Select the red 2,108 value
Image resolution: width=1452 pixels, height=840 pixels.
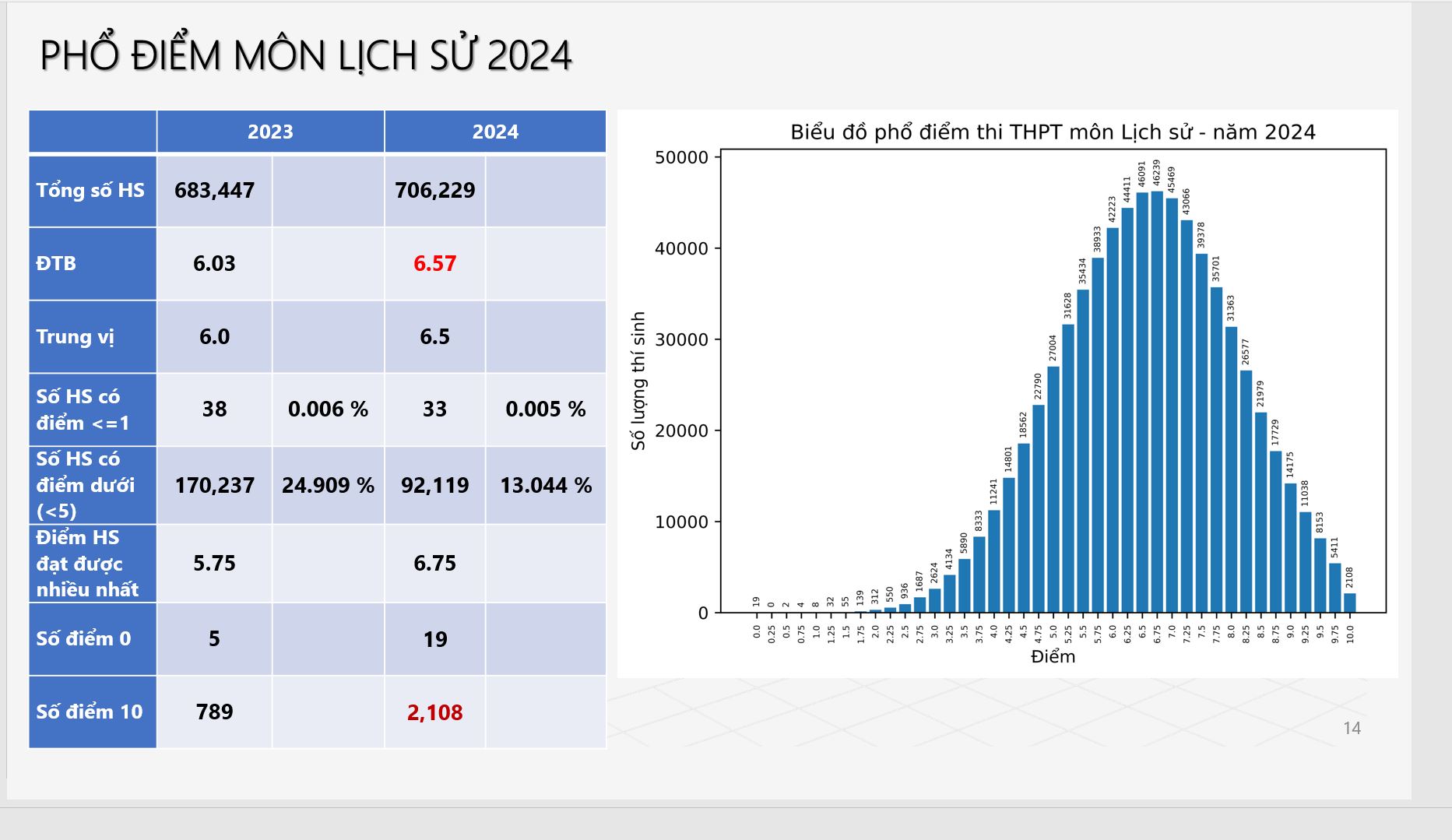[x=434, y=712]
